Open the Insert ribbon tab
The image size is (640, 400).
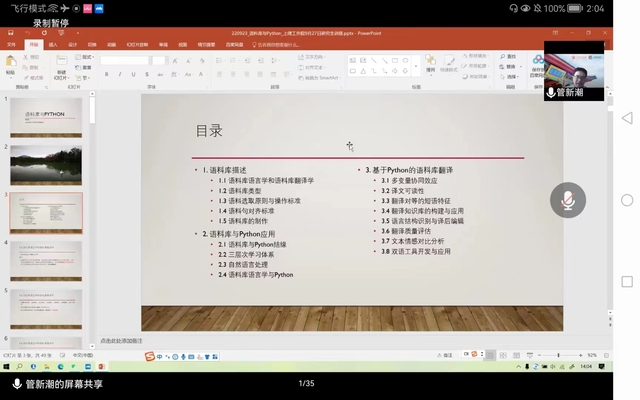(x=54, y=45)
